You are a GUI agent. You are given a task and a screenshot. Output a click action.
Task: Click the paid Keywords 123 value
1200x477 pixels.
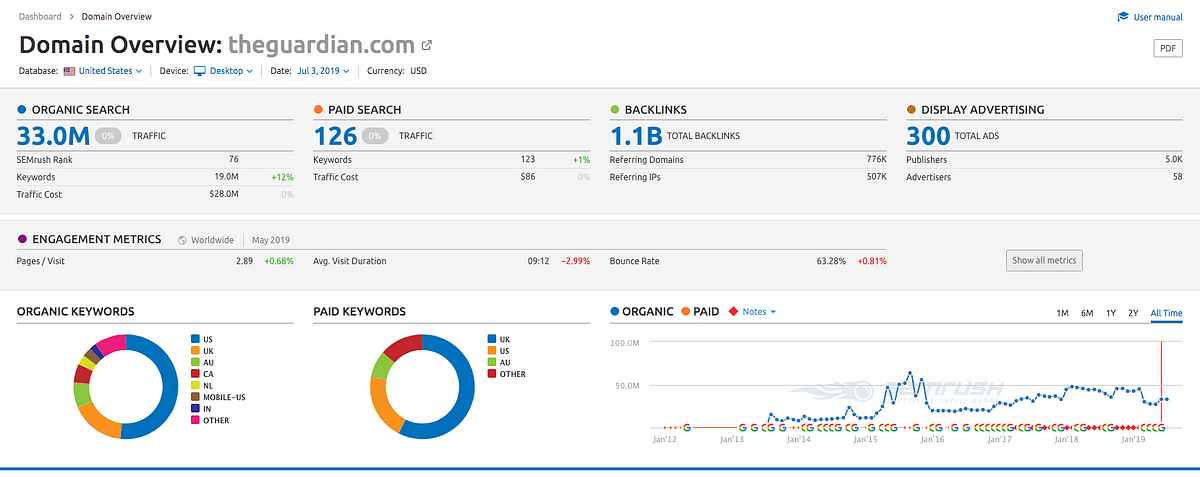(x=527, y=159)
